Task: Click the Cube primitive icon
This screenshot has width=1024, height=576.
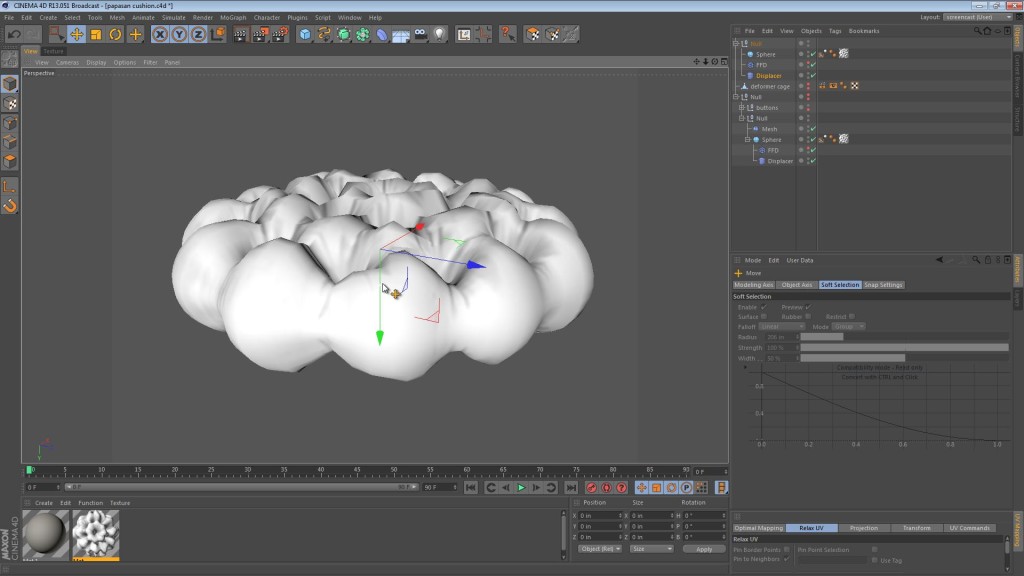Action: pos(305,34)
